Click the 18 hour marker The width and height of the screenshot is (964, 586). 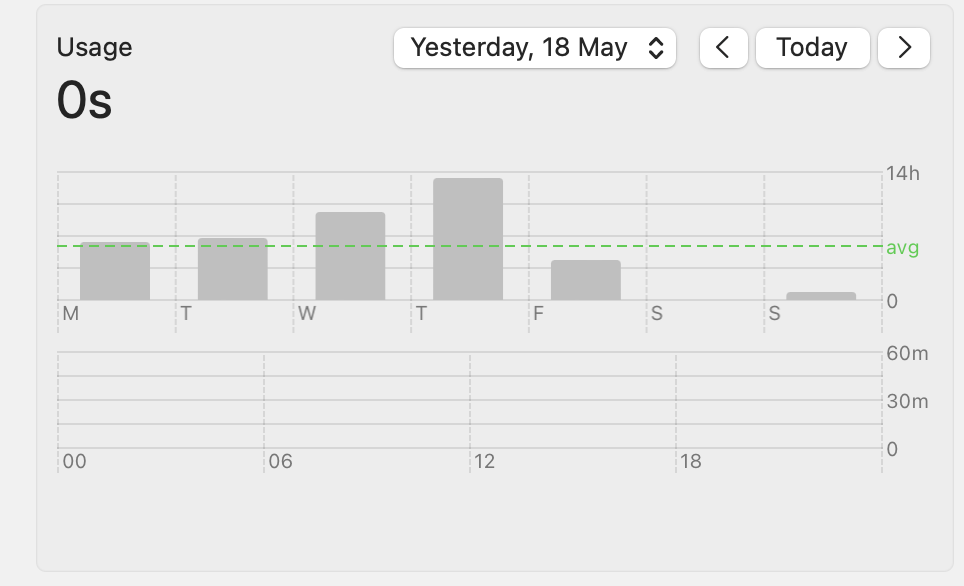(691, 462)
